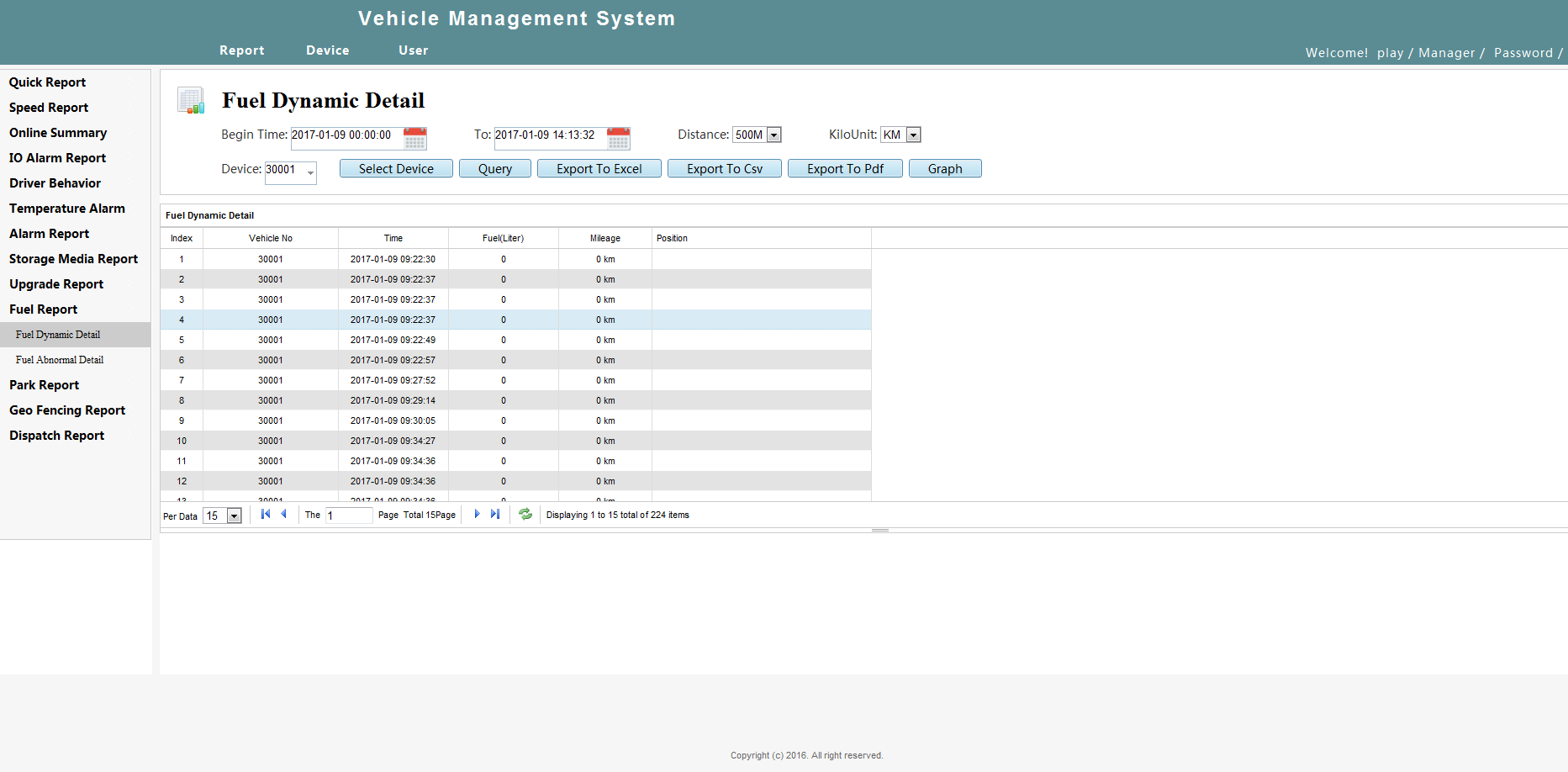Click the Export To Excel button
Viewport: 1568px width, 772px height.
(x=599, y=168)
